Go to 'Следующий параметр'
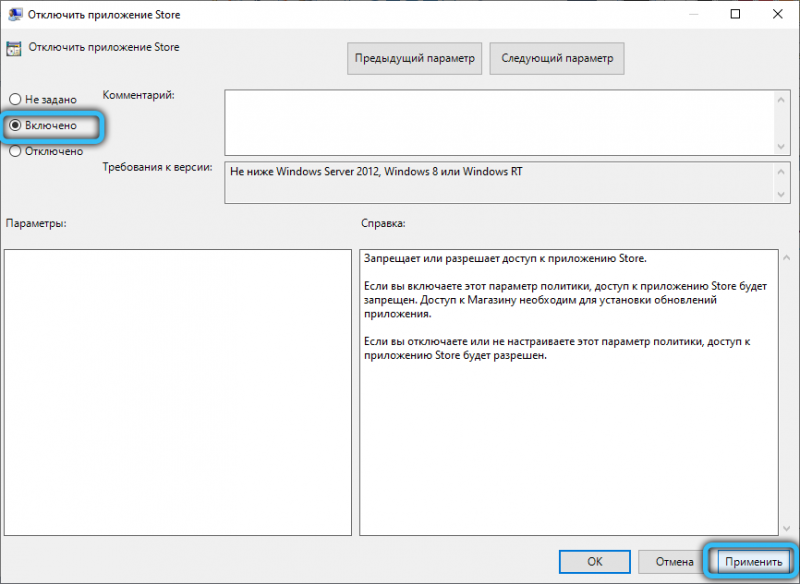Viewport: 800px width, 584px height. click(x=557, y=58)
